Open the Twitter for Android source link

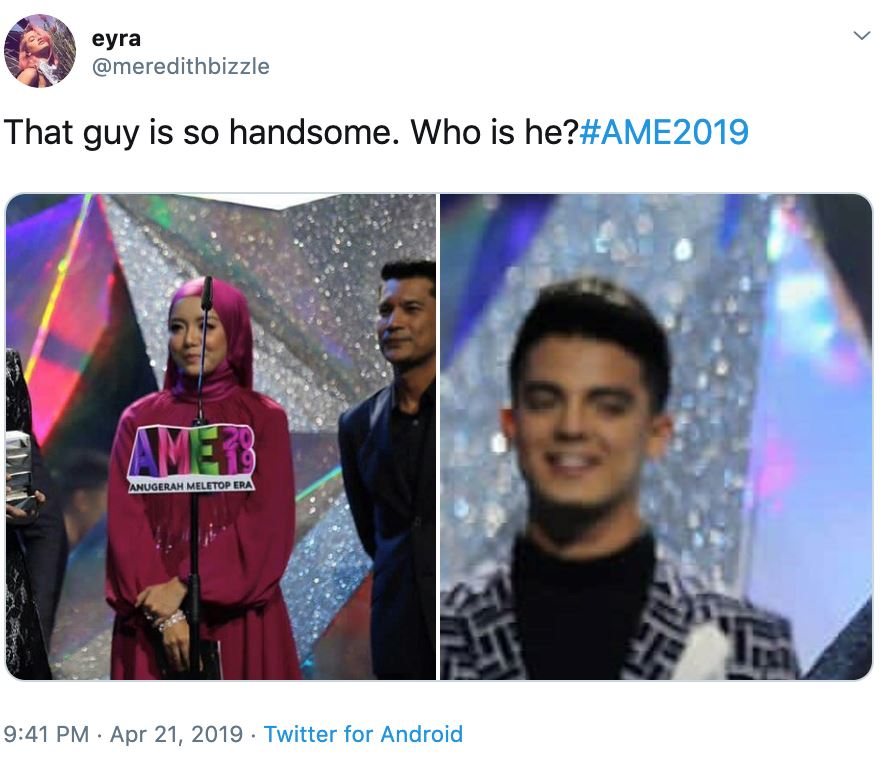coord(363,733)
